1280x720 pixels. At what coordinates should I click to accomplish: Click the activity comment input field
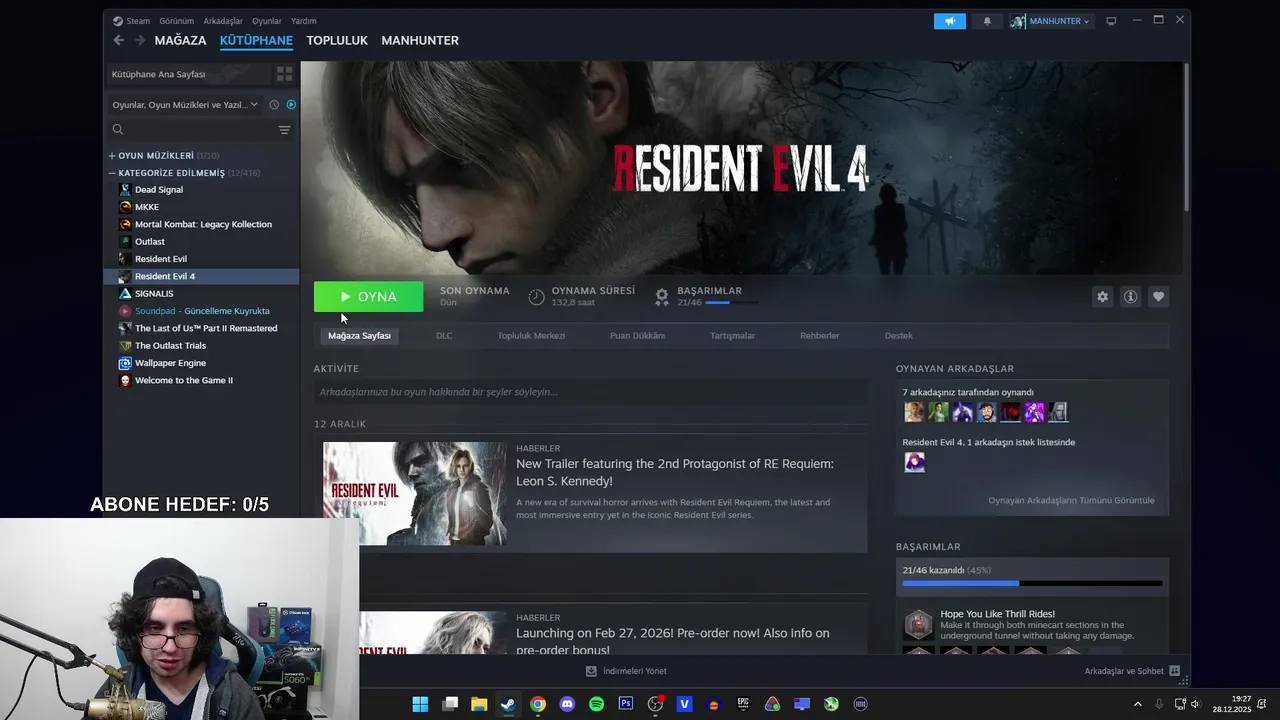pyautogui.click(x=590, y=392)
